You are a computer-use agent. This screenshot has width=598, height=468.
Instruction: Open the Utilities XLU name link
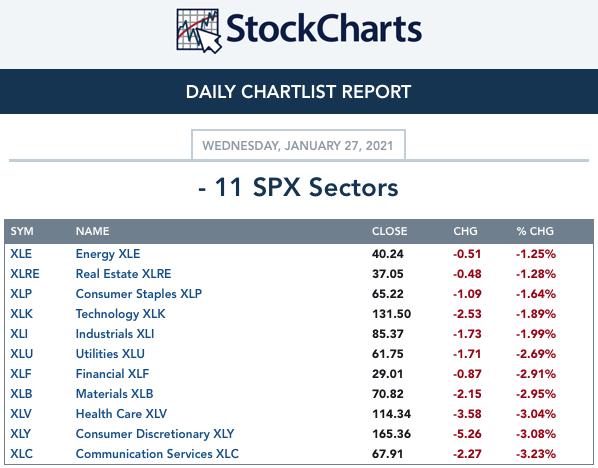point(110,354)
